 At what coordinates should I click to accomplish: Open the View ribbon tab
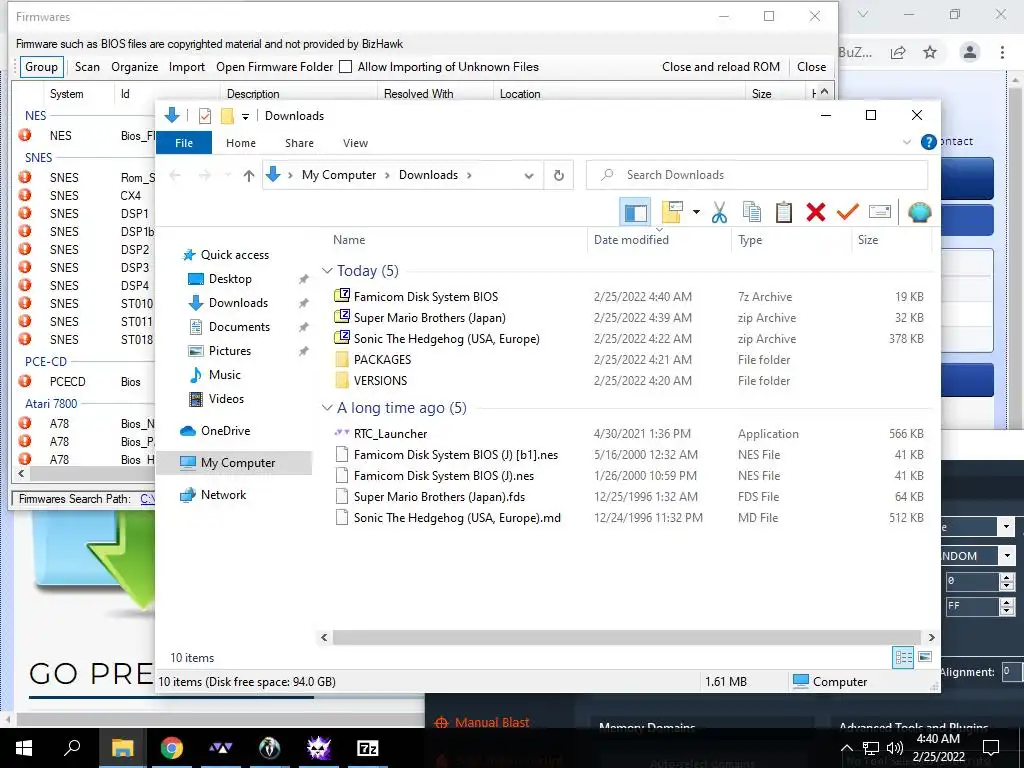355,143
